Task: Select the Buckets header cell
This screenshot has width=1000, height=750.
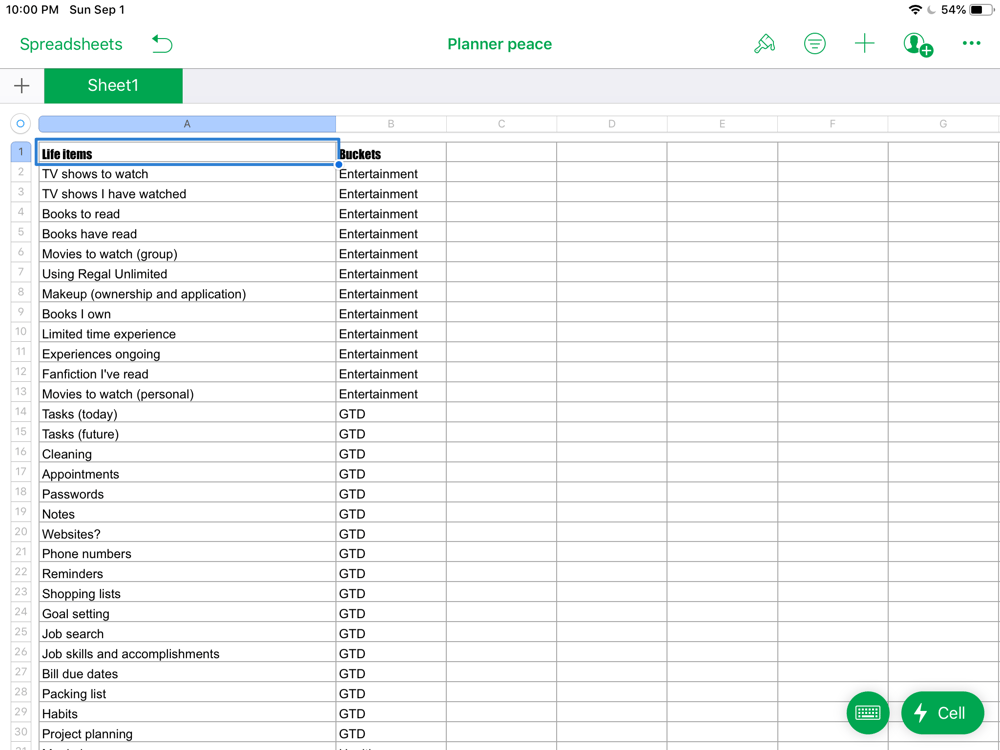Action: pos(390,154)
